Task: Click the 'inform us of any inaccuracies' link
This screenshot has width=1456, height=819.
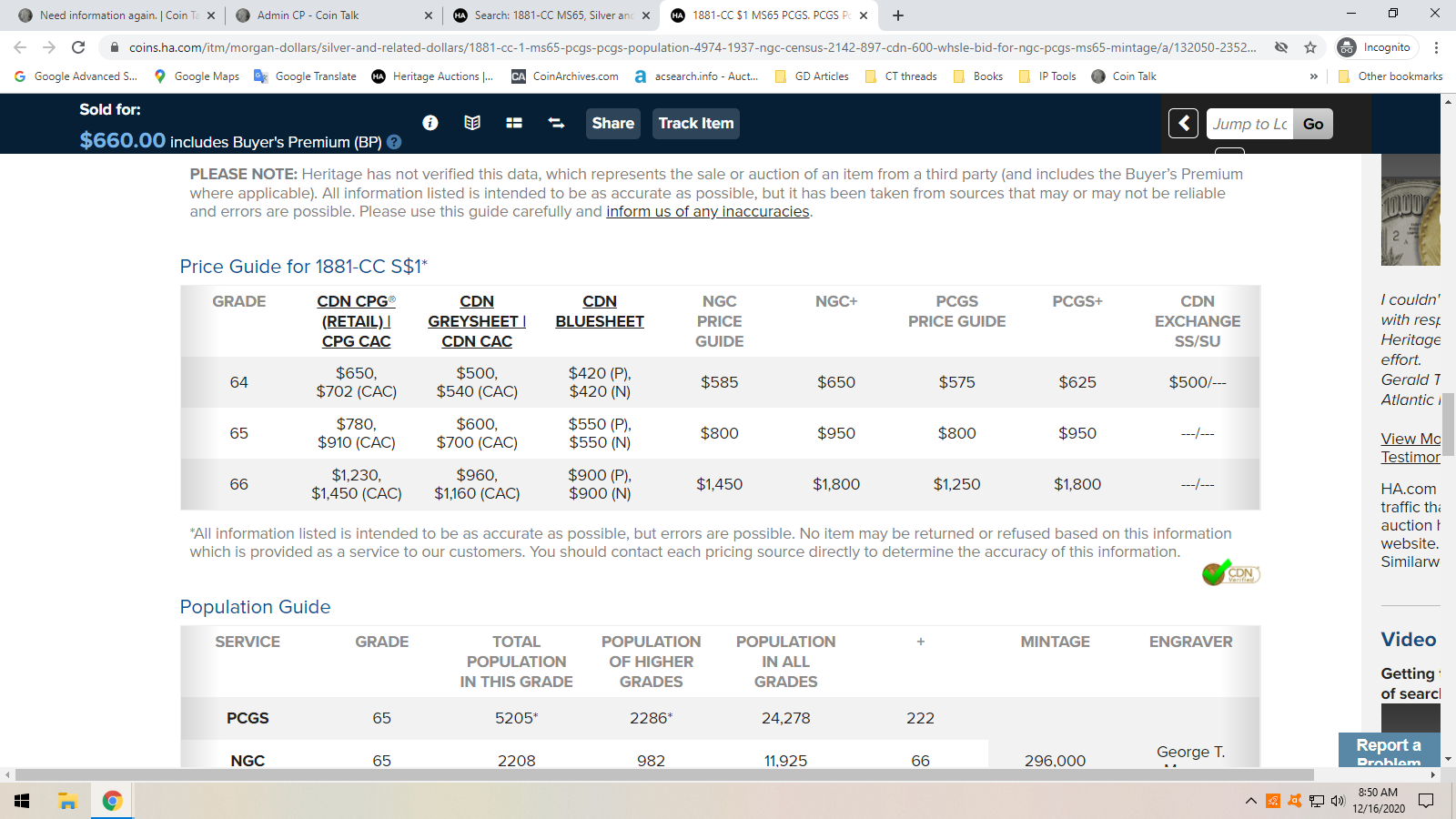Action: click(707, 212)
